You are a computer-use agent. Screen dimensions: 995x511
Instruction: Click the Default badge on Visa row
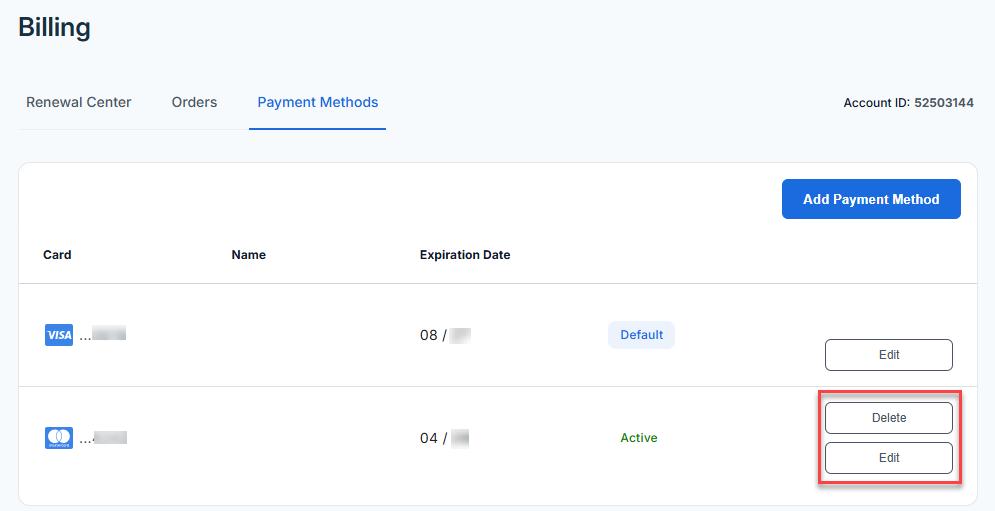(642, 335)
